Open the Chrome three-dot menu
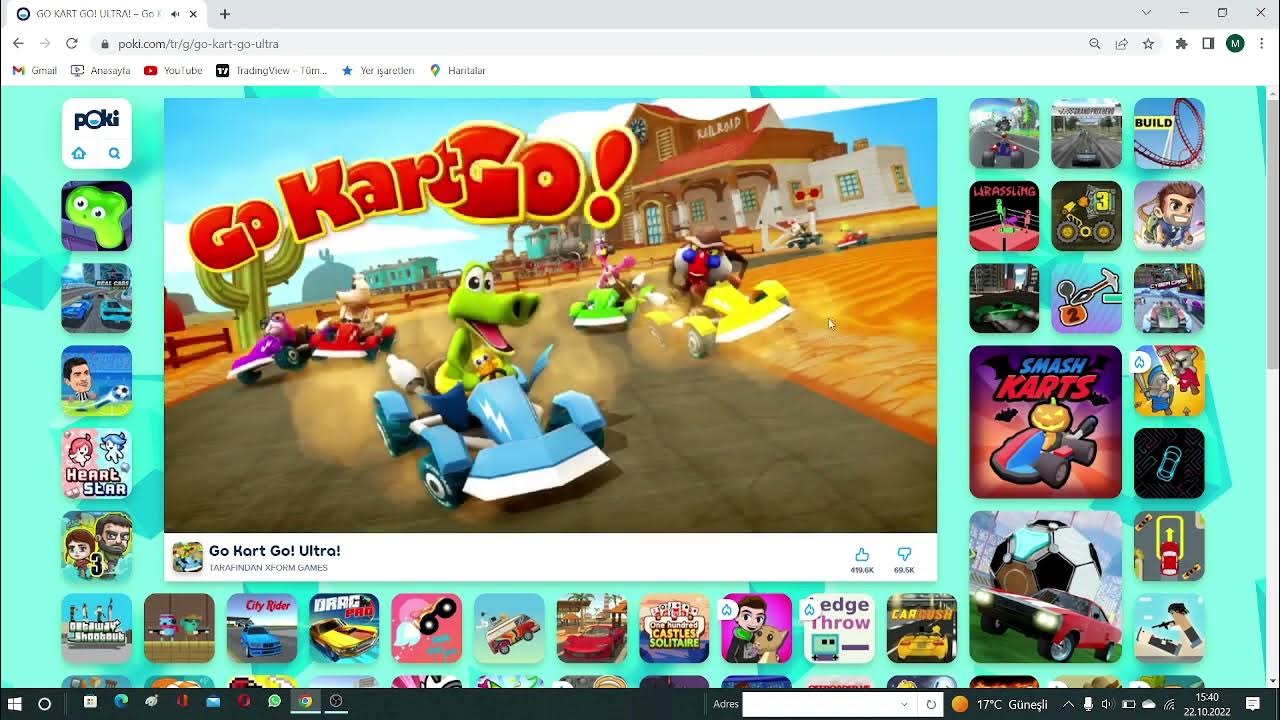Image resolution: width=1280 pixels, height=720 pixels. 1262,44
